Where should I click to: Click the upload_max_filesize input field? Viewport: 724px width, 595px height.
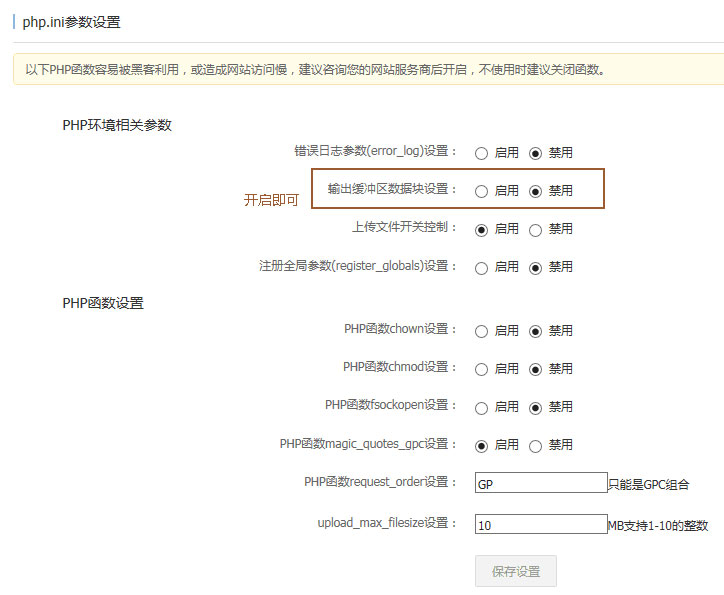pyautogui.click(x=541, y=524)
